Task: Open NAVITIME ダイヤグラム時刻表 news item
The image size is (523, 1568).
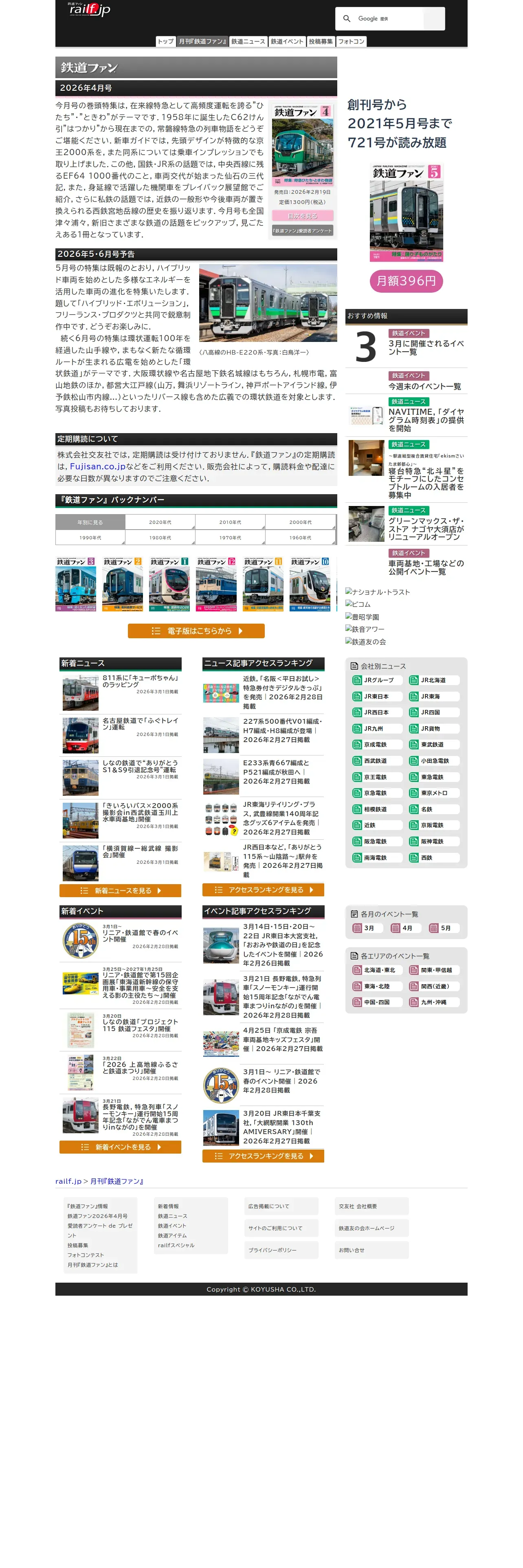Action: point(427,420)
